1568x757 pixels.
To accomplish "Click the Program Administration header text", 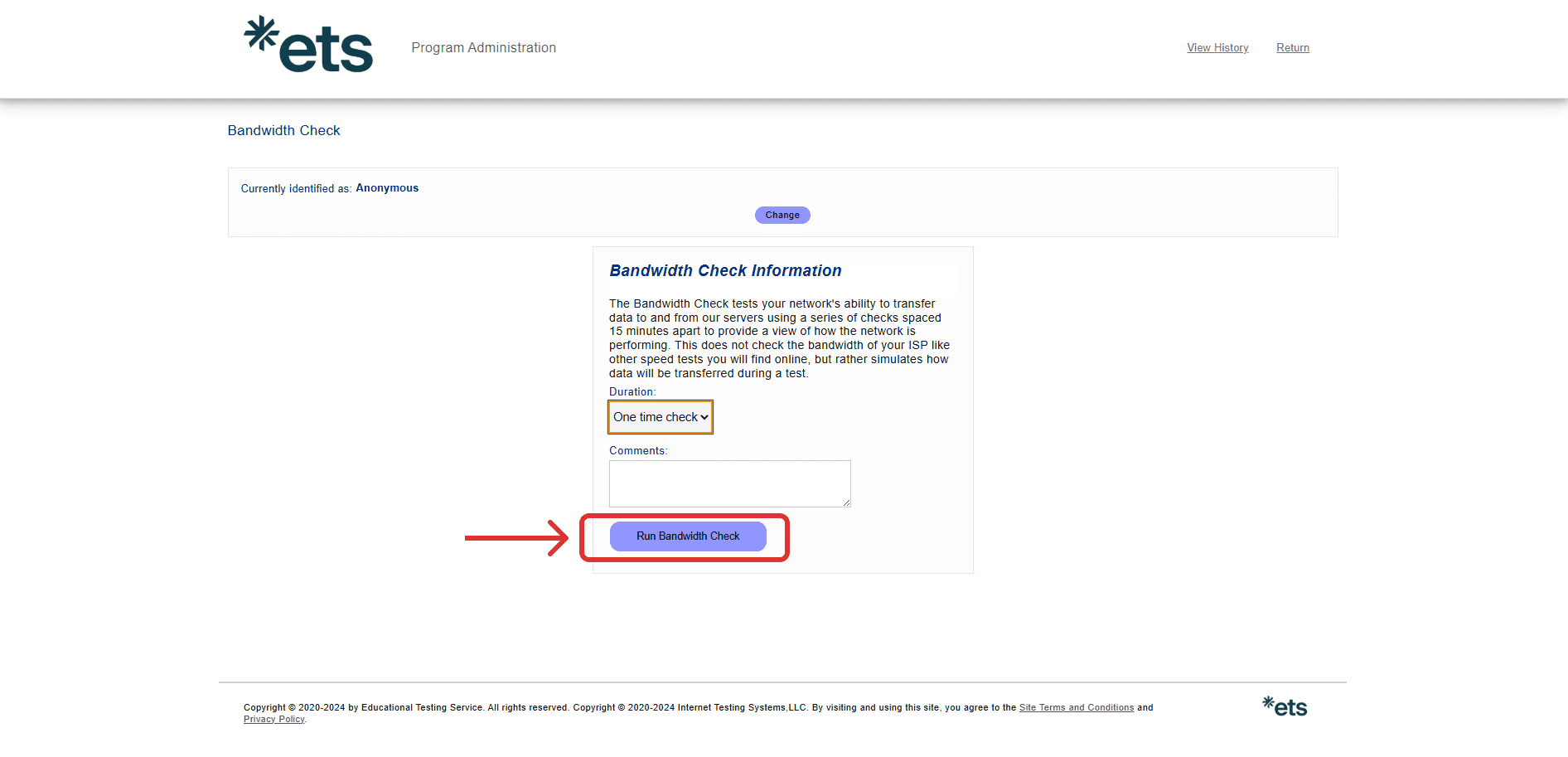I will (x=483, y=48).
